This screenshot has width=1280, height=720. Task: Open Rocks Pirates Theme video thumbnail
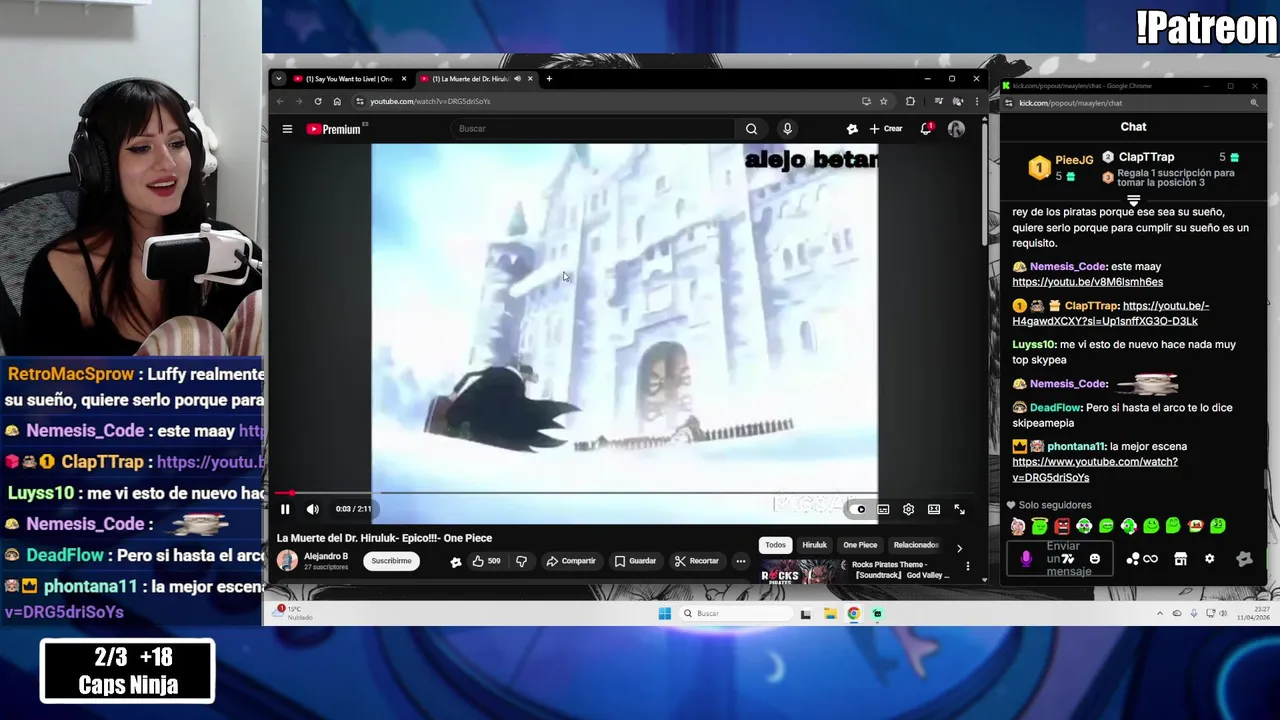click(x=803, y=572)
